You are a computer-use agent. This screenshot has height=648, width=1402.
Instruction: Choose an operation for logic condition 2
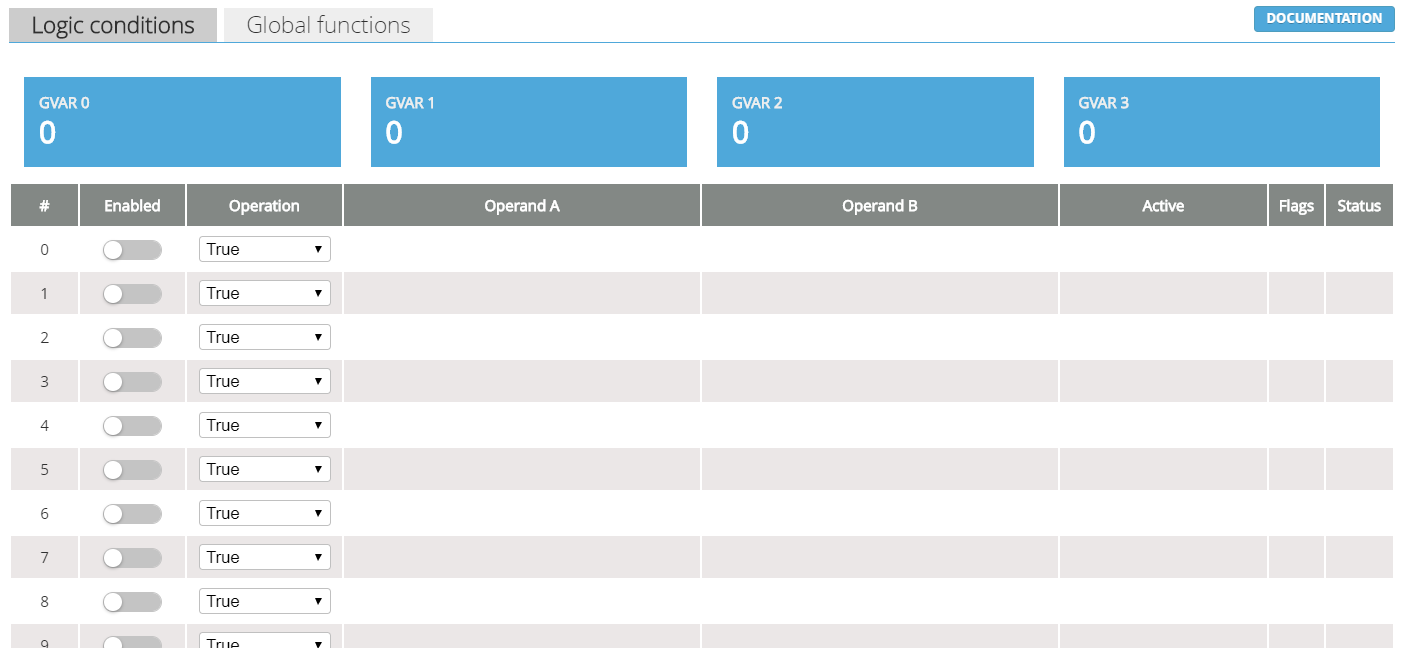tap(264, 337)
